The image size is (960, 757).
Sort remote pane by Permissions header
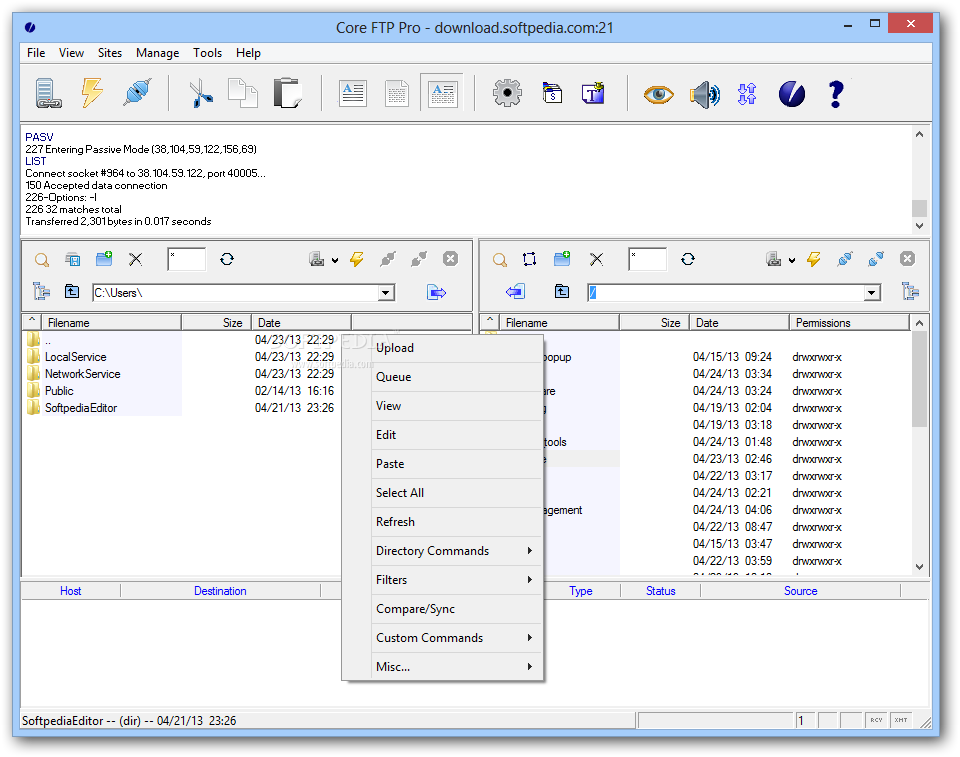tap(849, 323)
